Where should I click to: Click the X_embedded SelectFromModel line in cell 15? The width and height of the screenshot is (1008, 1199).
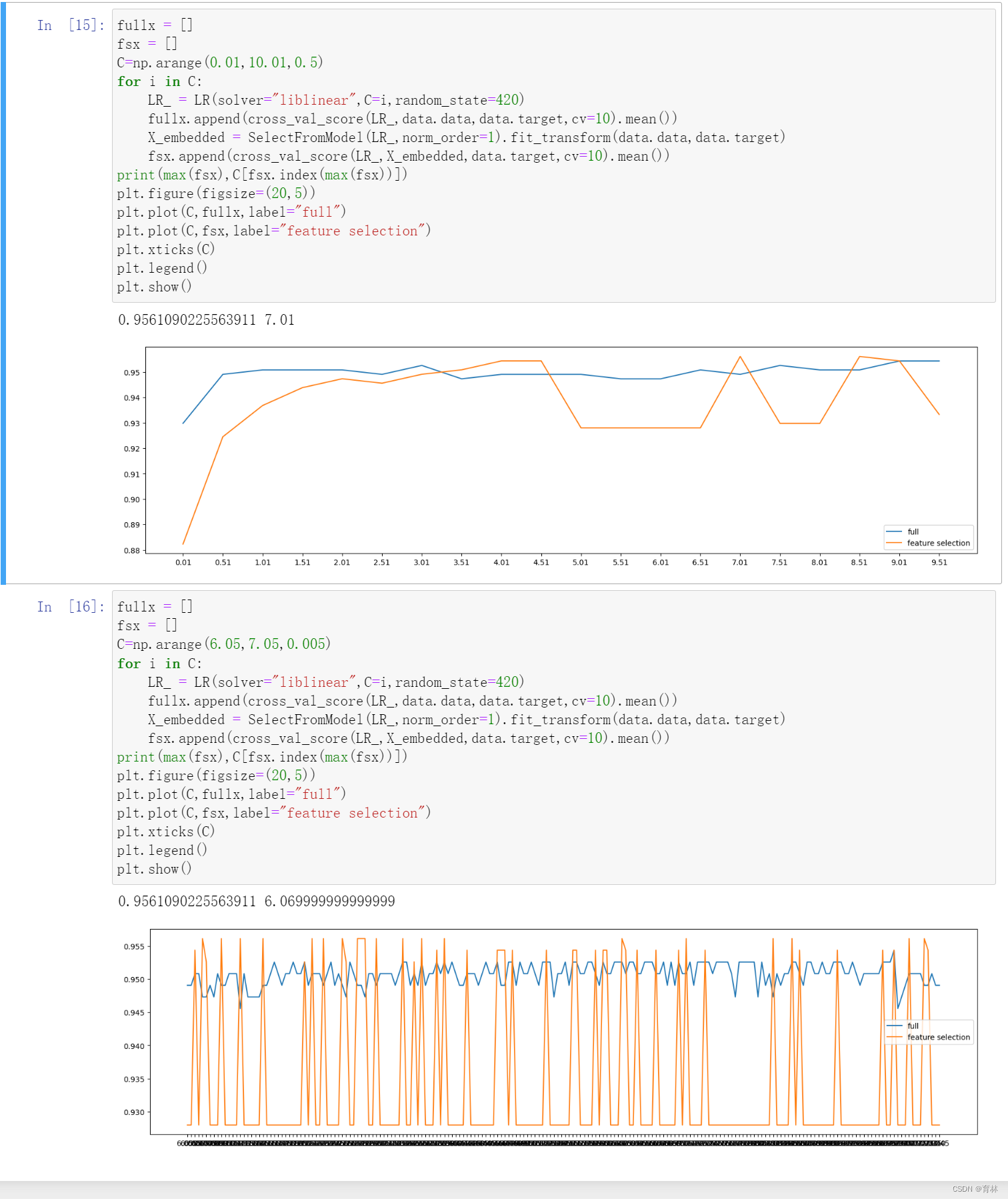(467, 137)
